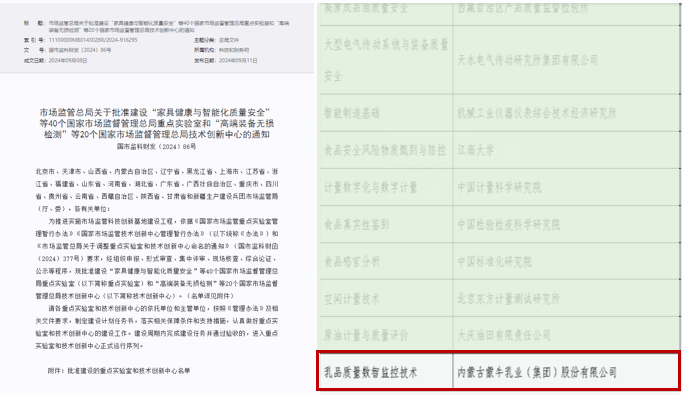The image size is (682, 395).
Task: Click table cell 食品真实性鉴别
Action: [386, 224]
